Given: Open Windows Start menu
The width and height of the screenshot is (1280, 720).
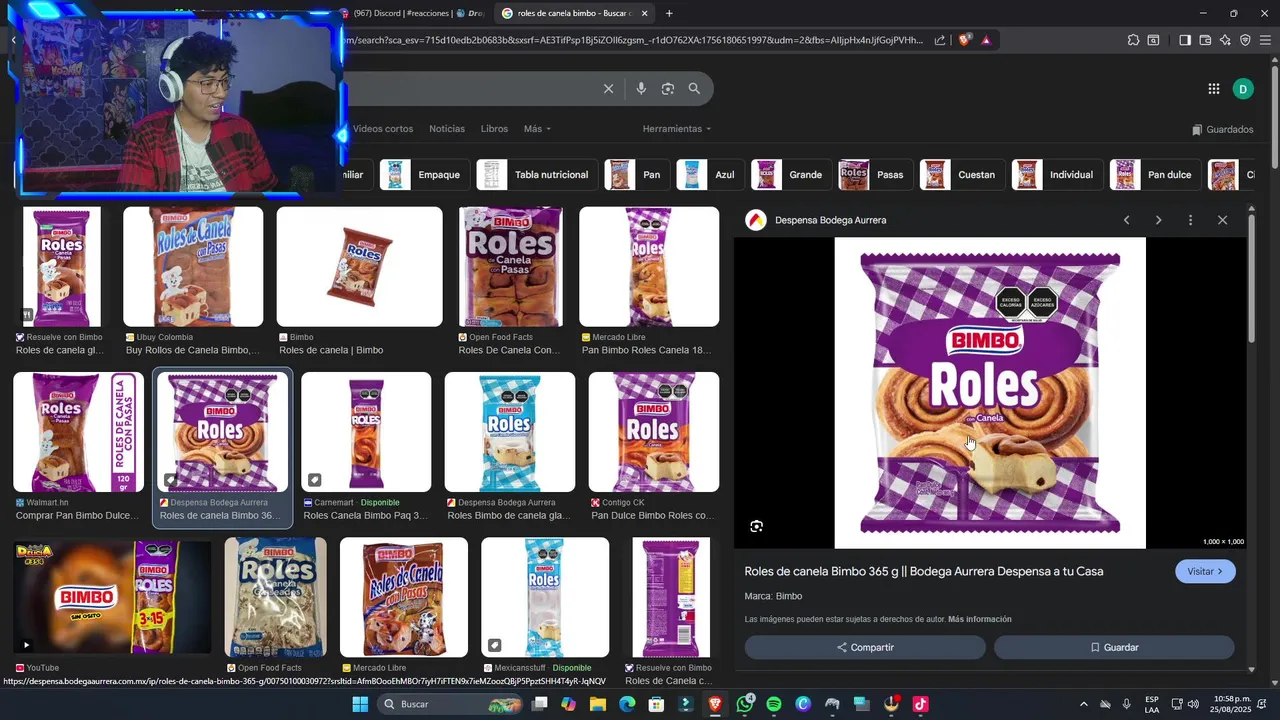Looking at the screenshot, I should 360,704.
